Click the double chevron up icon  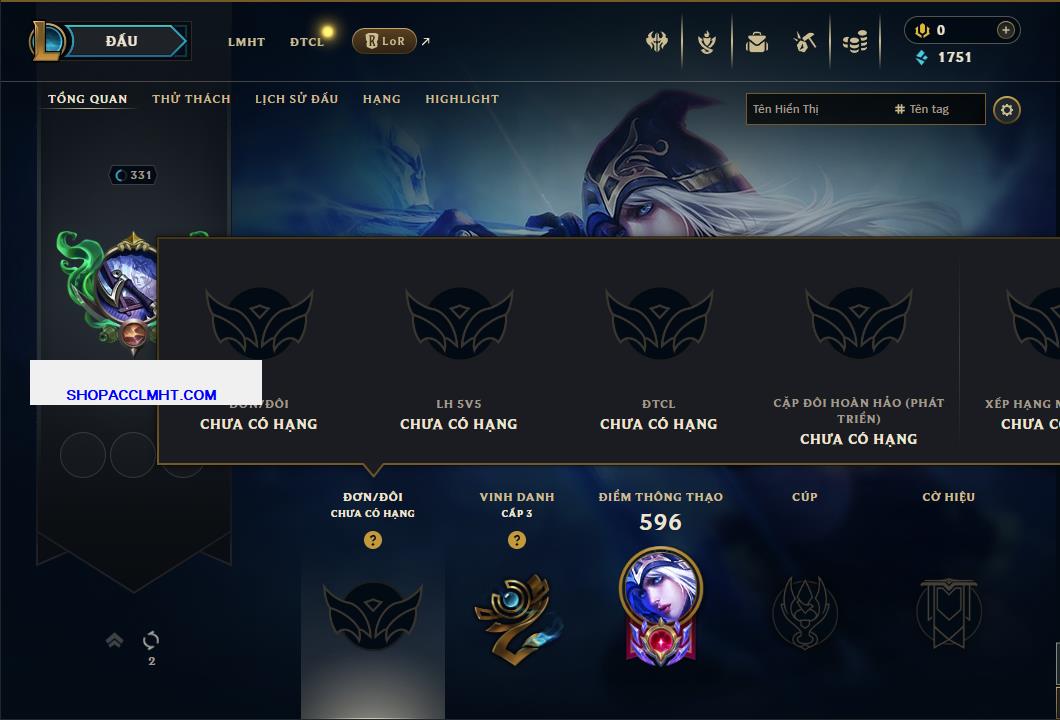(114, 640)
